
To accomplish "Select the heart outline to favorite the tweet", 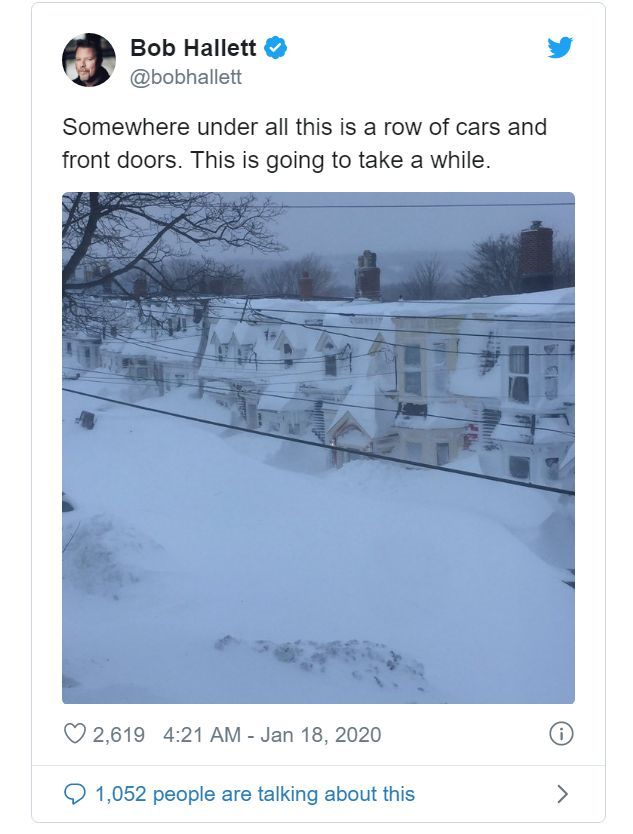I will (x=73, y=732).
